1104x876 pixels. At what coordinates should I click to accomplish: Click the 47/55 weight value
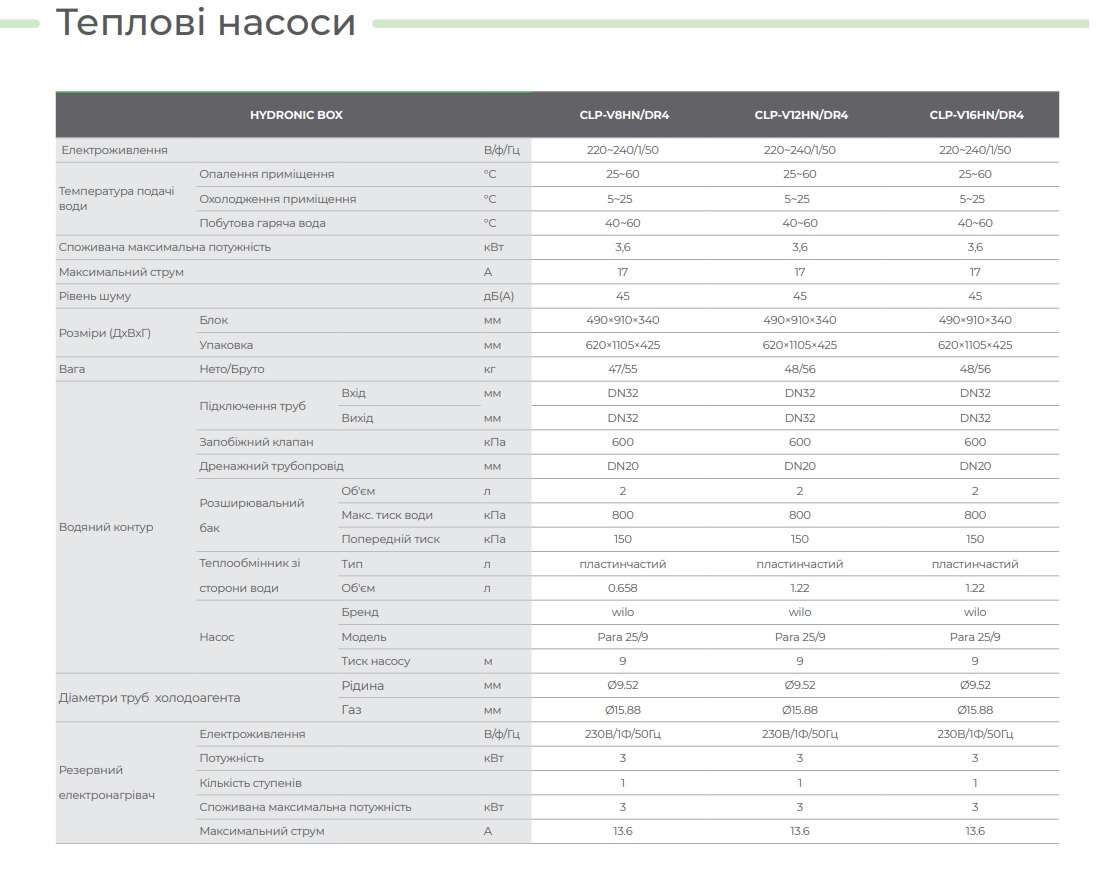click(x=624, y=369)
